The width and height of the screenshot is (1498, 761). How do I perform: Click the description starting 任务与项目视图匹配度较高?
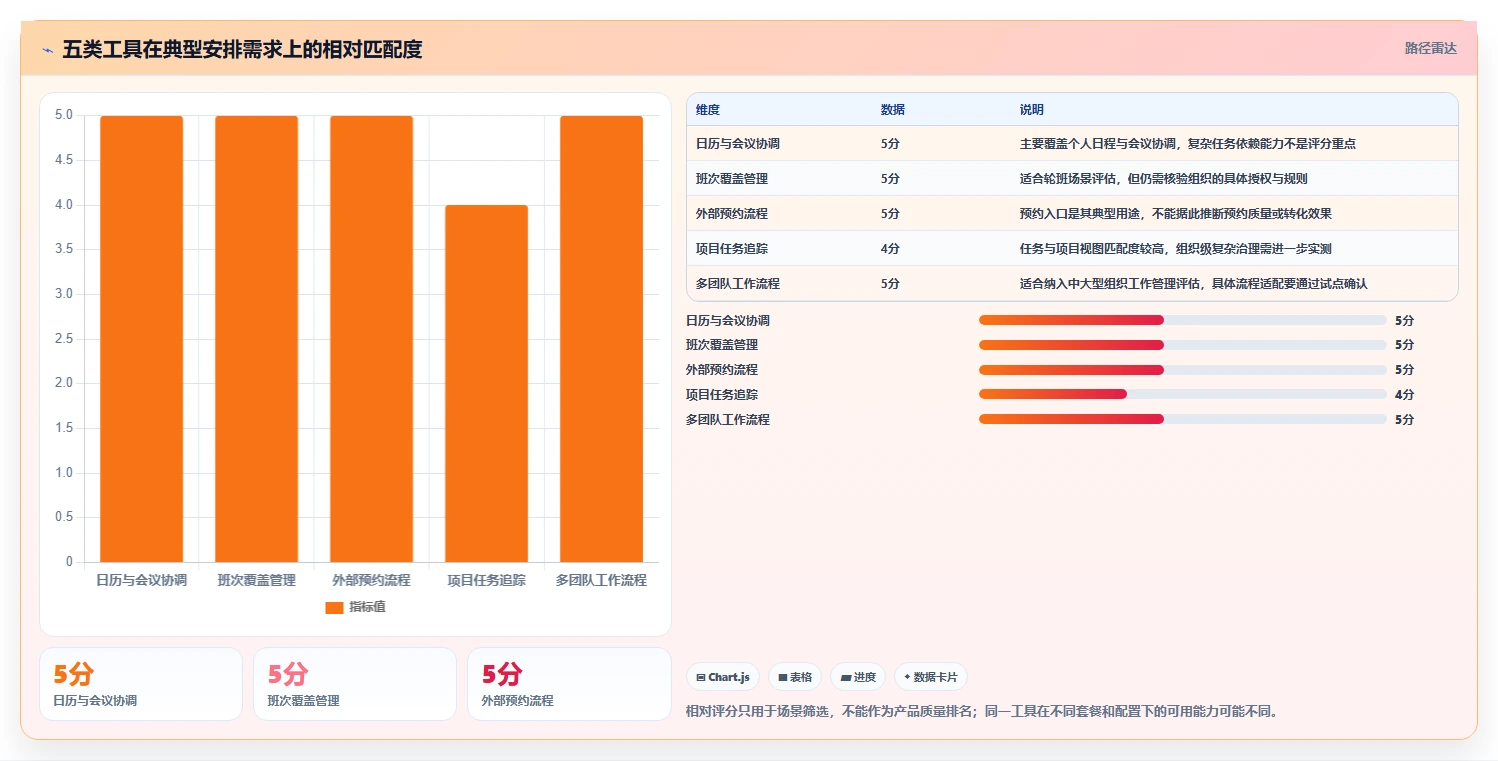[x=1176, y=249]
